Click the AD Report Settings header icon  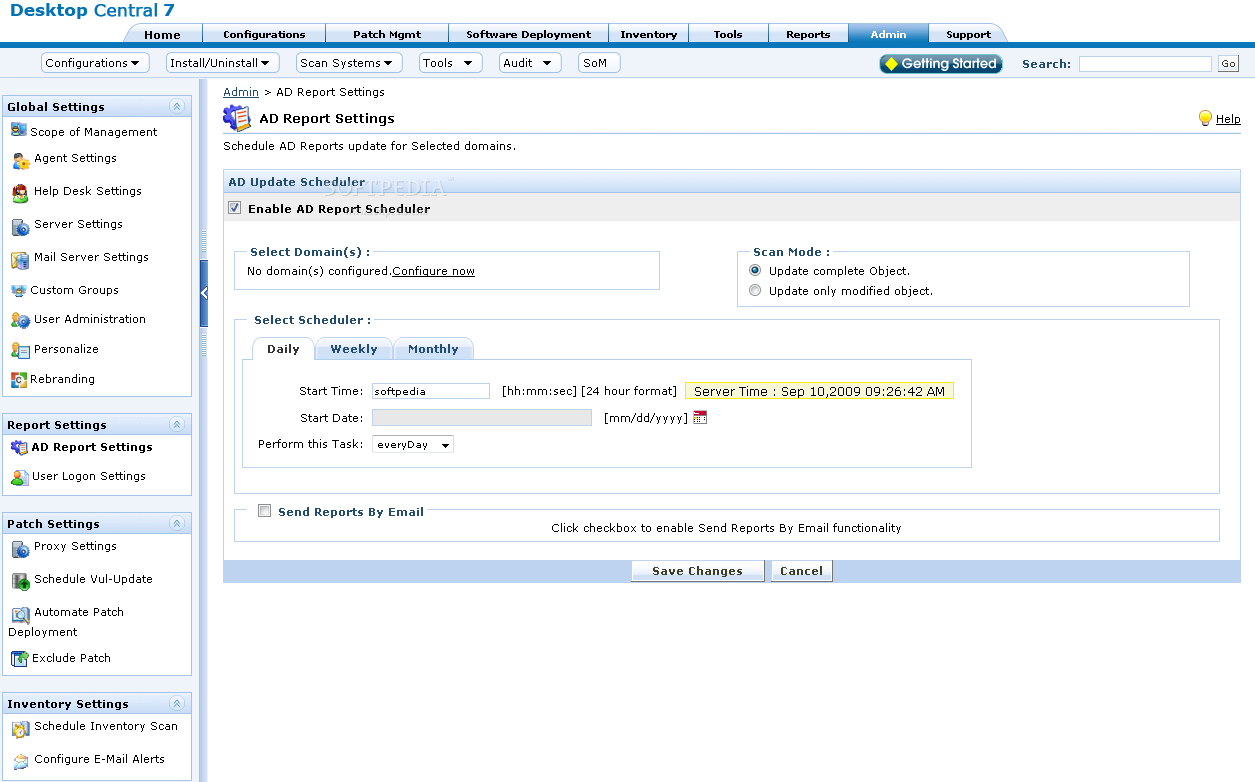click(x=237, y=118)
